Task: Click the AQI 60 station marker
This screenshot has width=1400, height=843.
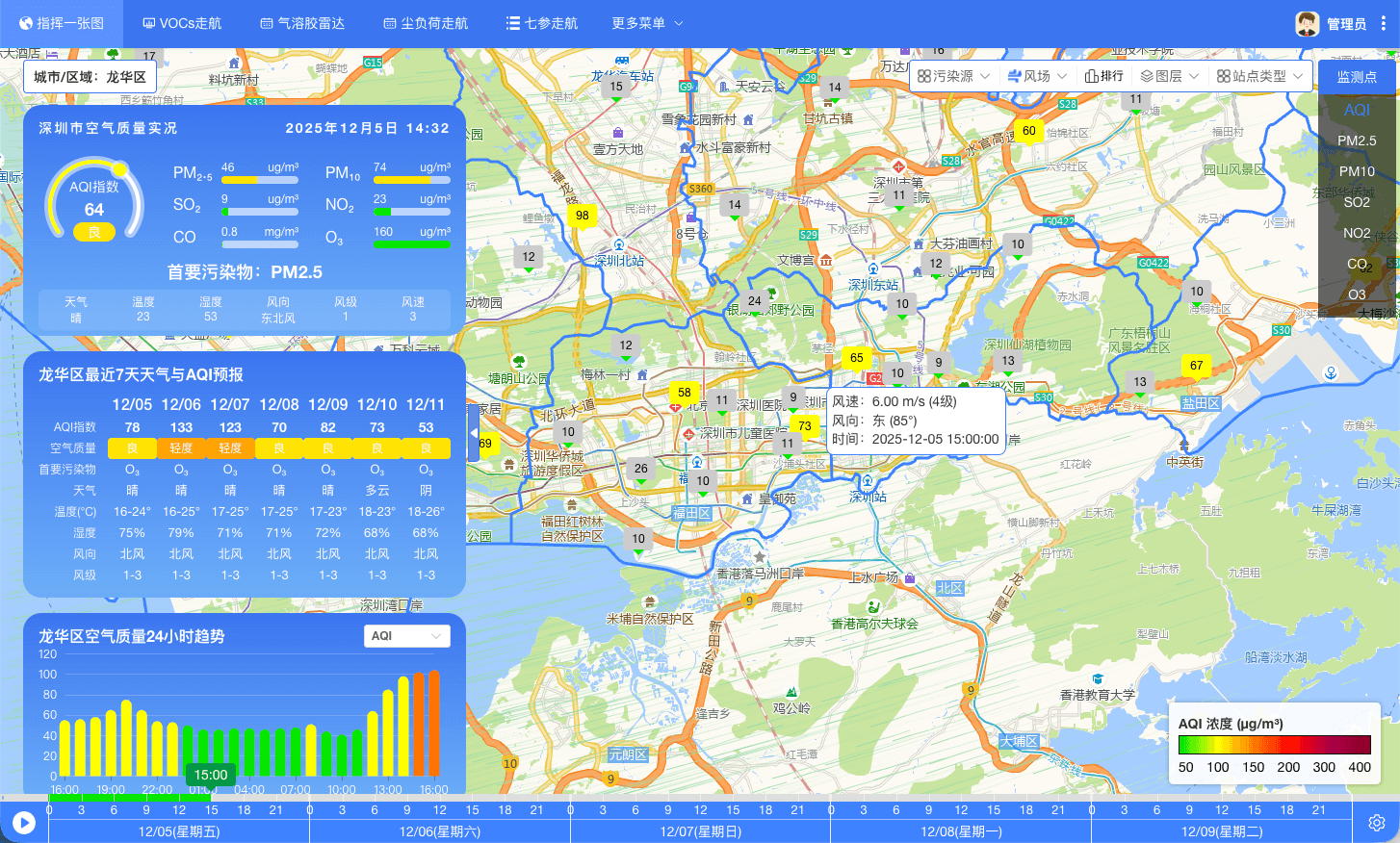Action: point(1028,131)
